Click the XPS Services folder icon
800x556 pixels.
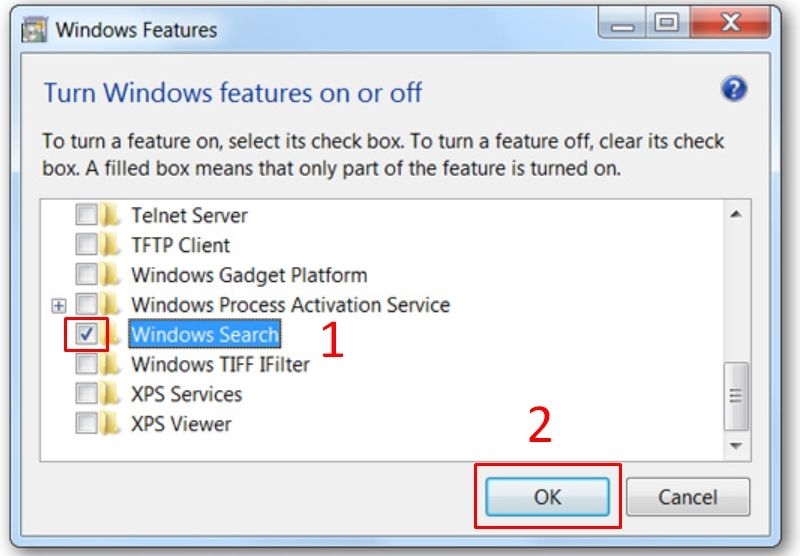pos(112,394)
